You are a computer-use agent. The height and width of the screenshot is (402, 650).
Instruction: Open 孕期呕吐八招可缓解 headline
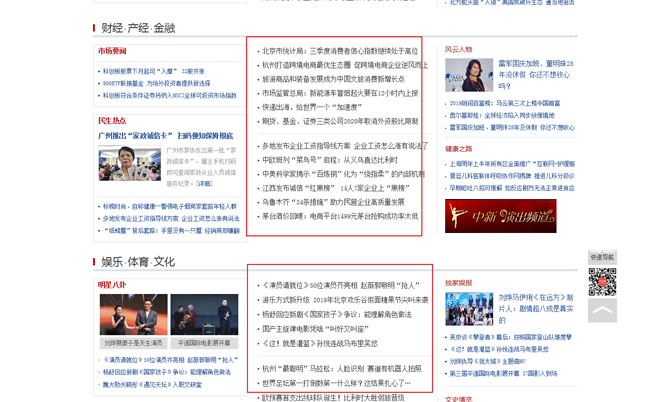coord(512,188)
